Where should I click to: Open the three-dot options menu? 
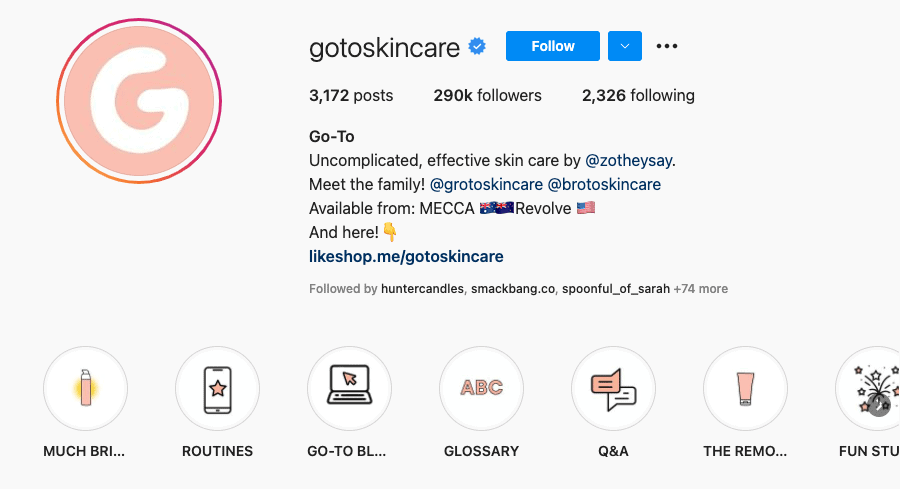(667, 46)
